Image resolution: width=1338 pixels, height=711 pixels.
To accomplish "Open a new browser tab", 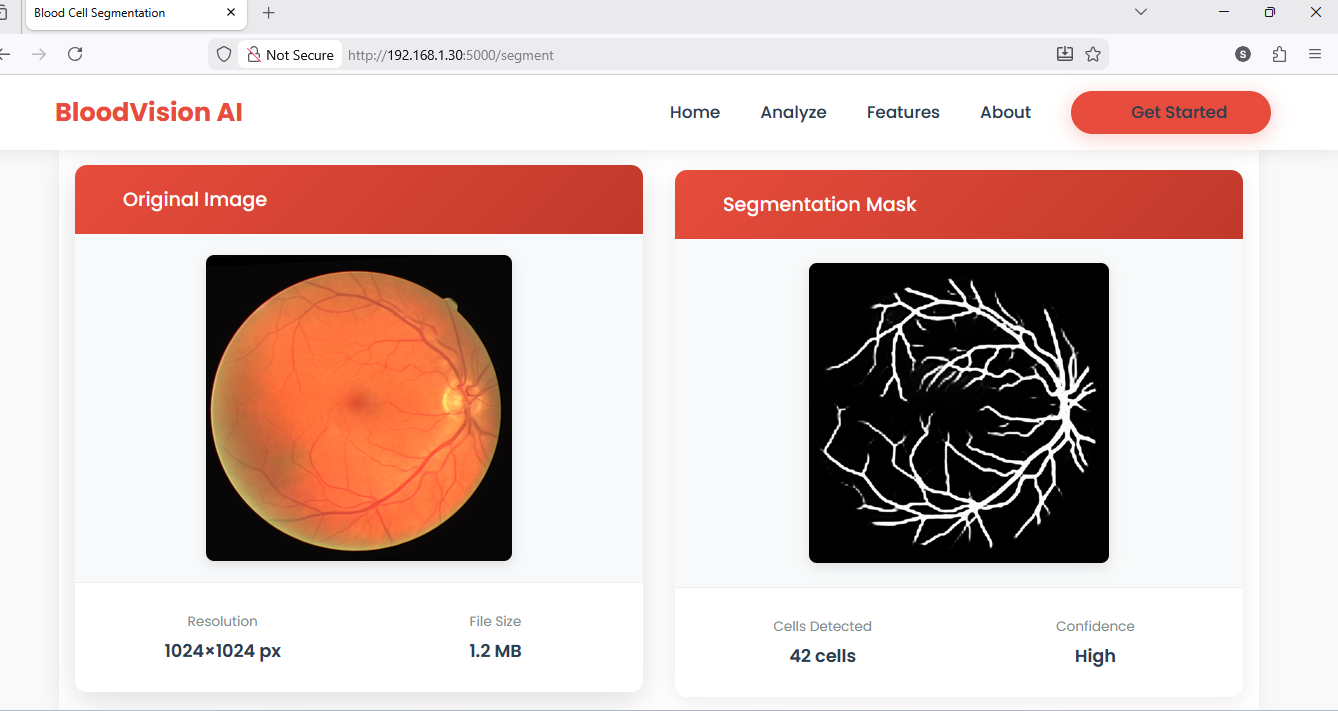I will (x=268, y=13).
